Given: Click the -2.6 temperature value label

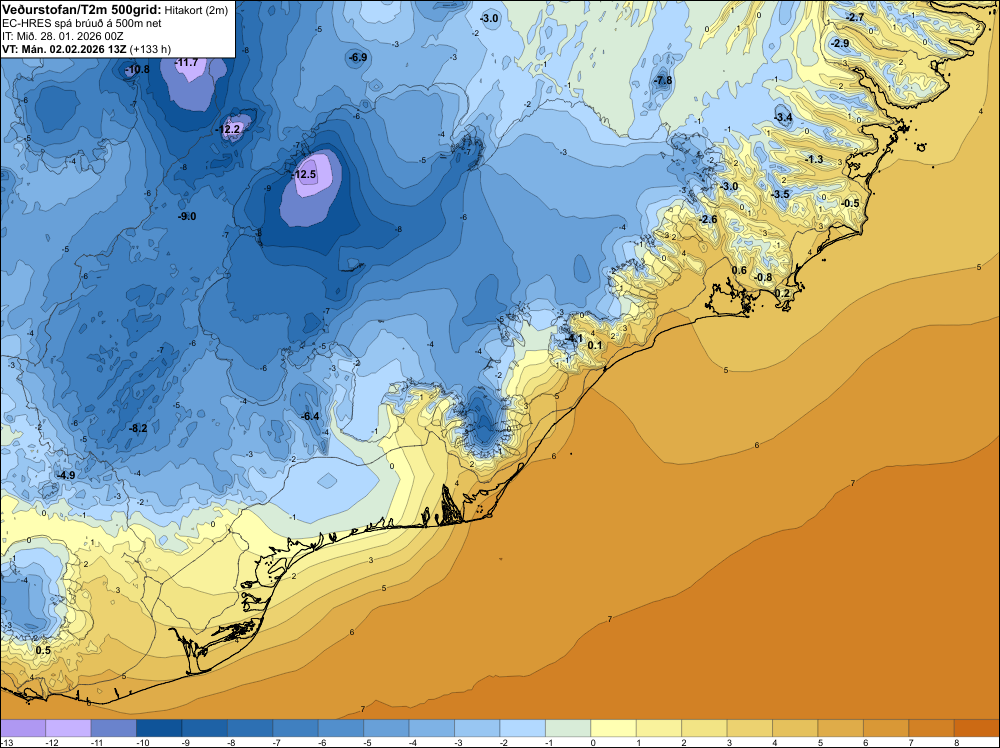Looking at the screenshot, I should pyautogui.click(x=709, y=219).
